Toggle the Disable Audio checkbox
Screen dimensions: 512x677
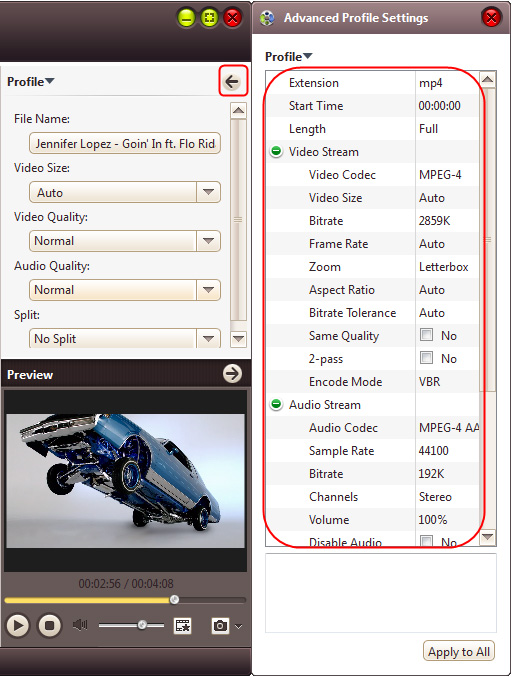pos(427,541)
